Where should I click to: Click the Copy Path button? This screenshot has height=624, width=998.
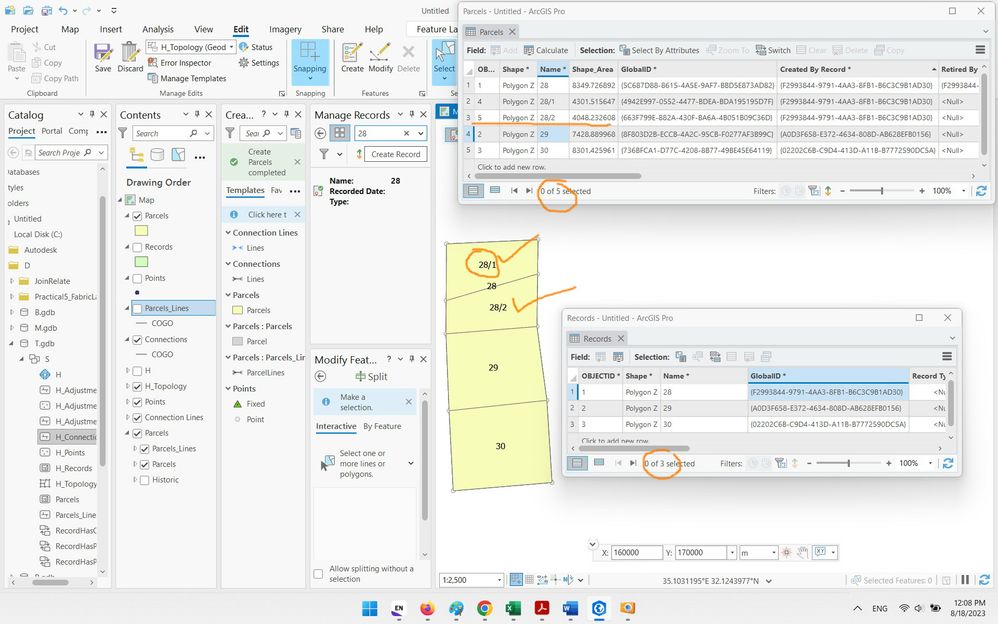pos(53,78)
